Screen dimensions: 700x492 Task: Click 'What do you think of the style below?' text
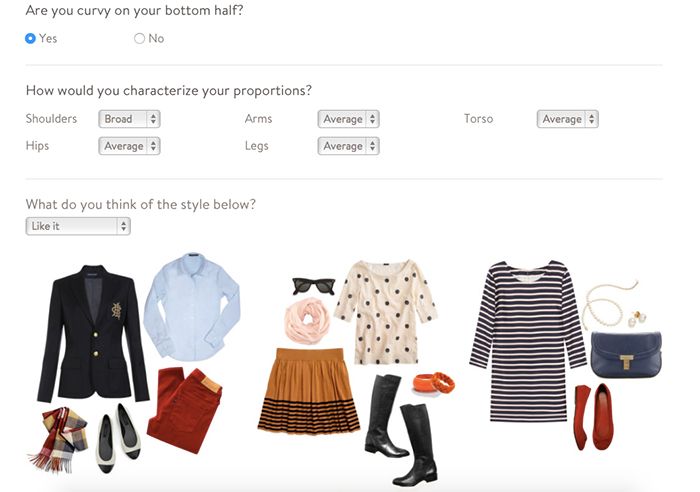141,204
